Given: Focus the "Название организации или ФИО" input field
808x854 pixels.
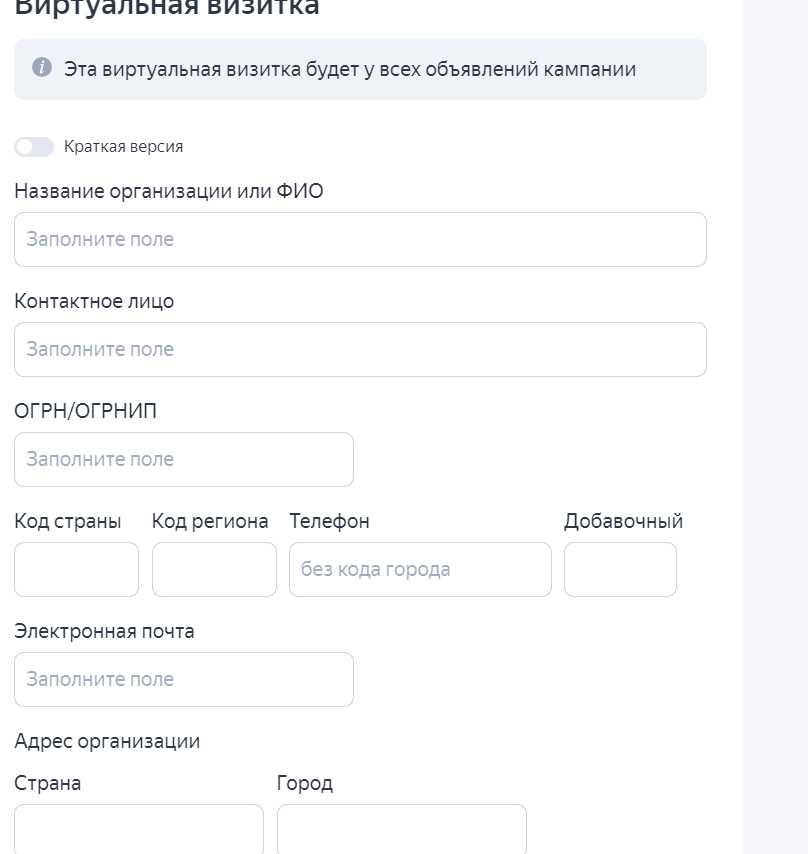Looking at the screenshot, I should tap(360, 240).
